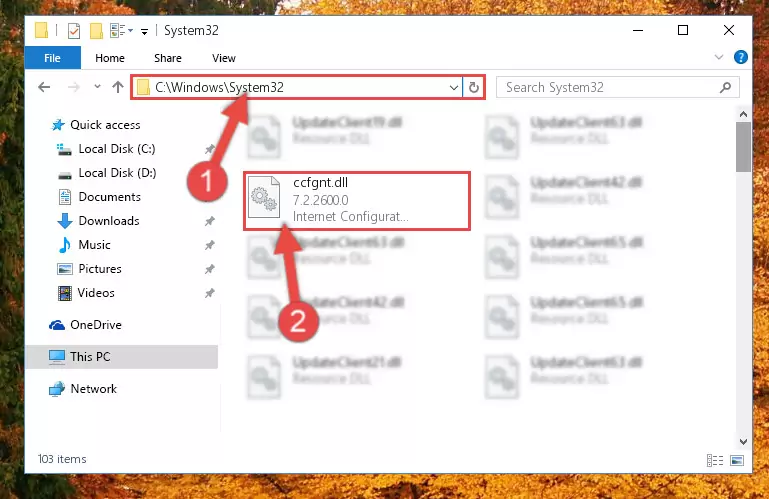Expand the ribbon with the chevron

(x=718, y=57)
